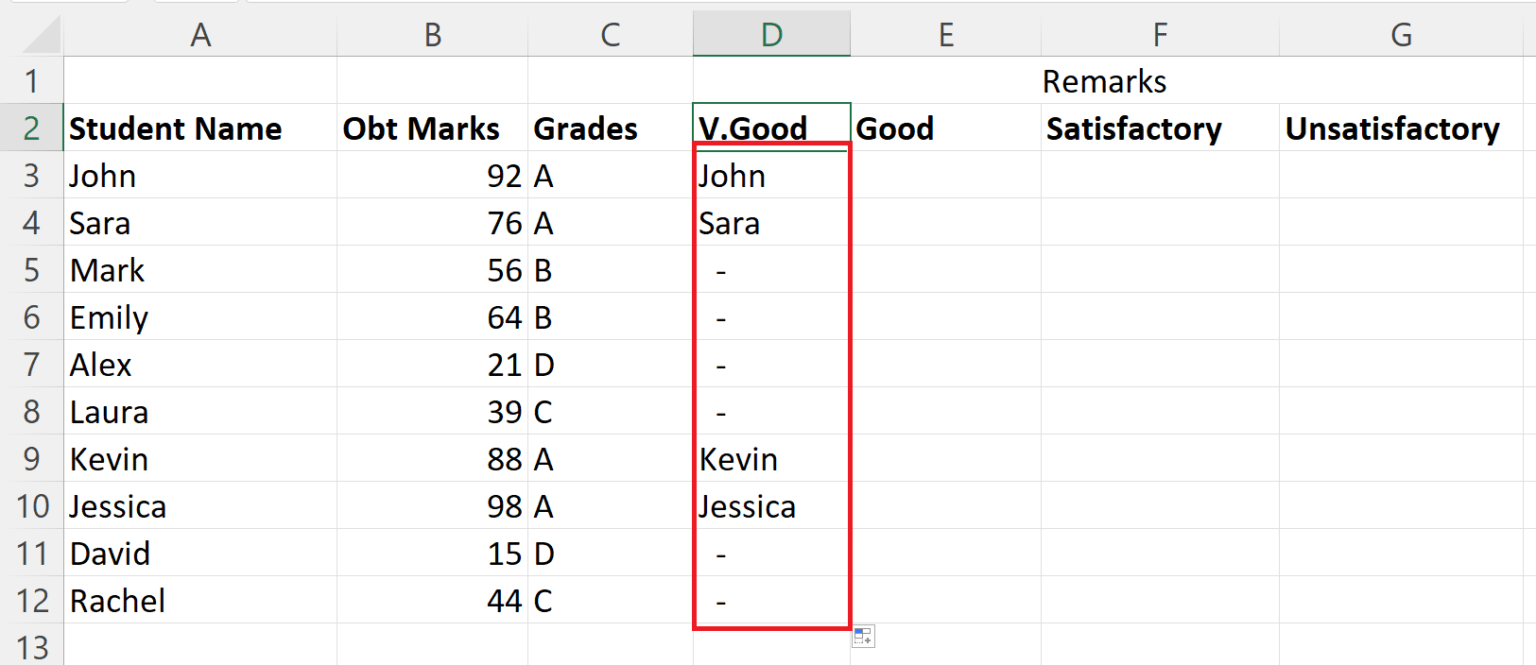
Task: Select the Satisfactory header cell
Action: point(1160,128)
